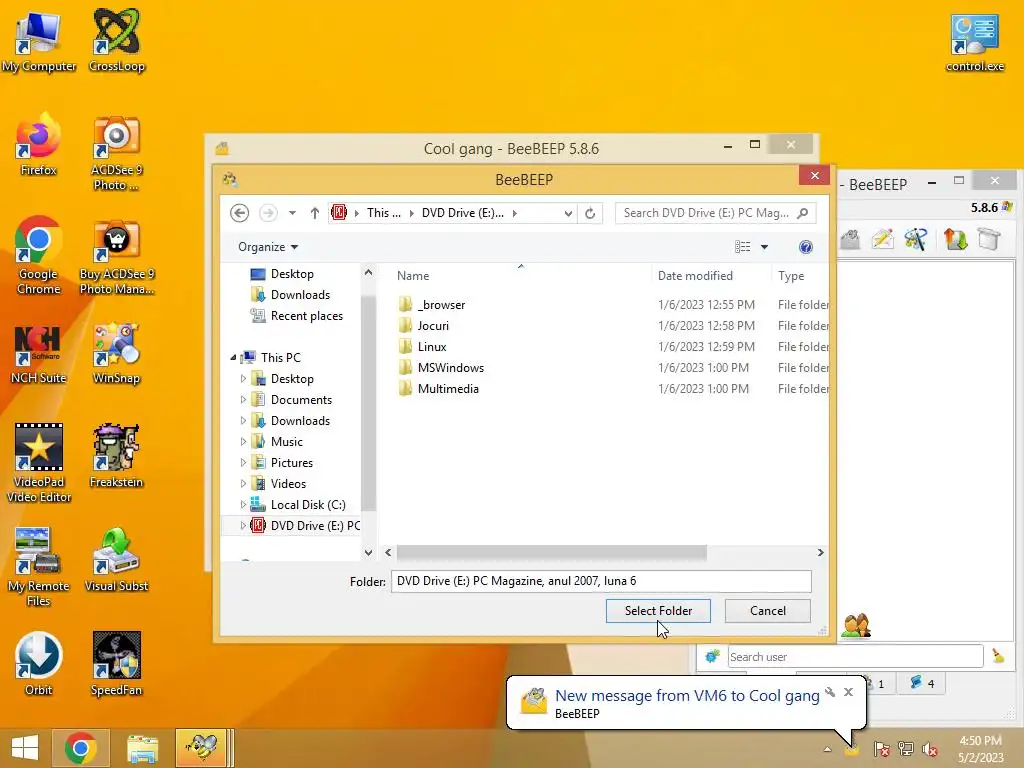Click BeeBEEP write message pencil icon
Screen dimensions: 1024x768
882,239
